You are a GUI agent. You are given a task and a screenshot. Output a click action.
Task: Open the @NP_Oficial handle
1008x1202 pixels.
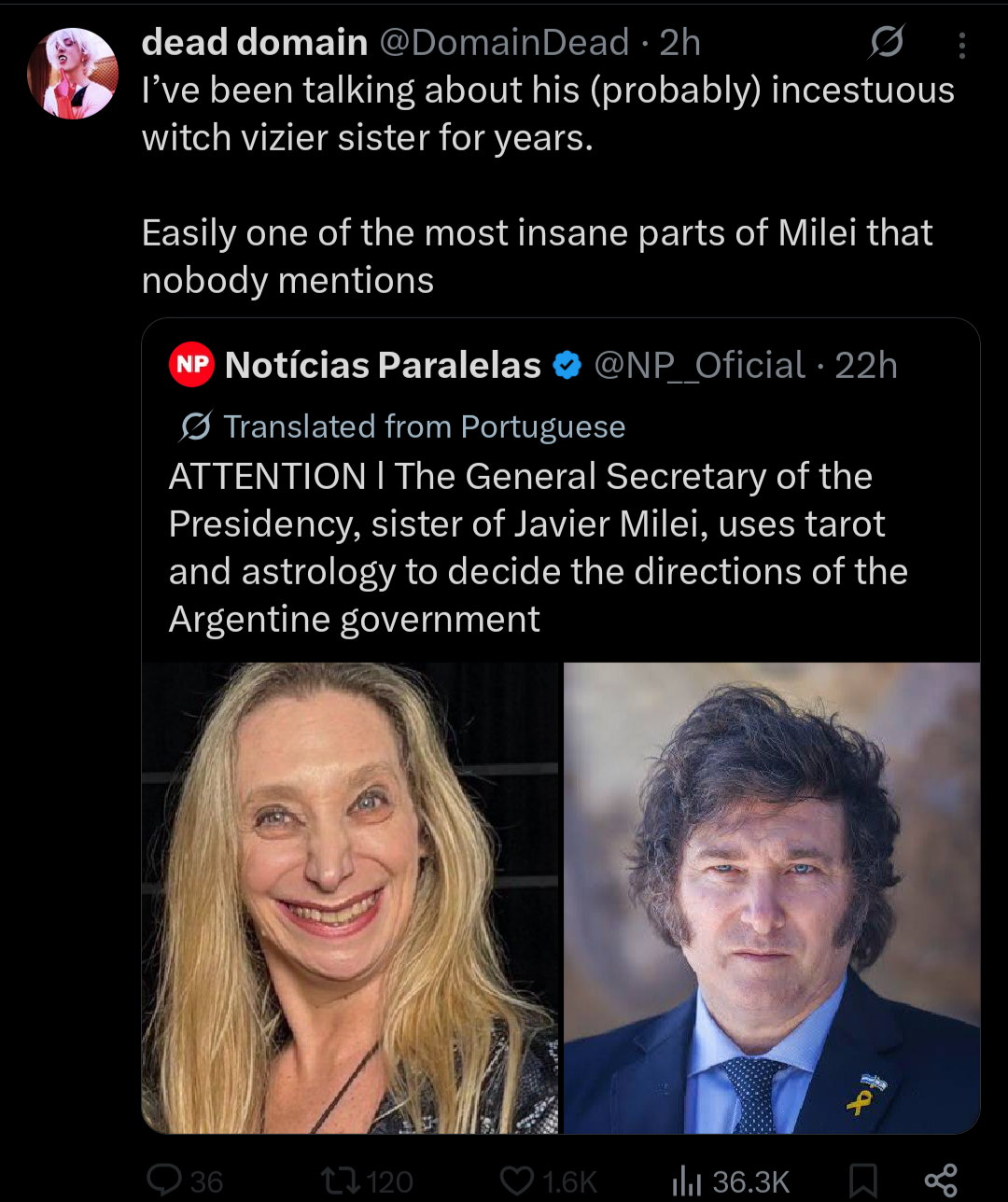tap(700, 366)
